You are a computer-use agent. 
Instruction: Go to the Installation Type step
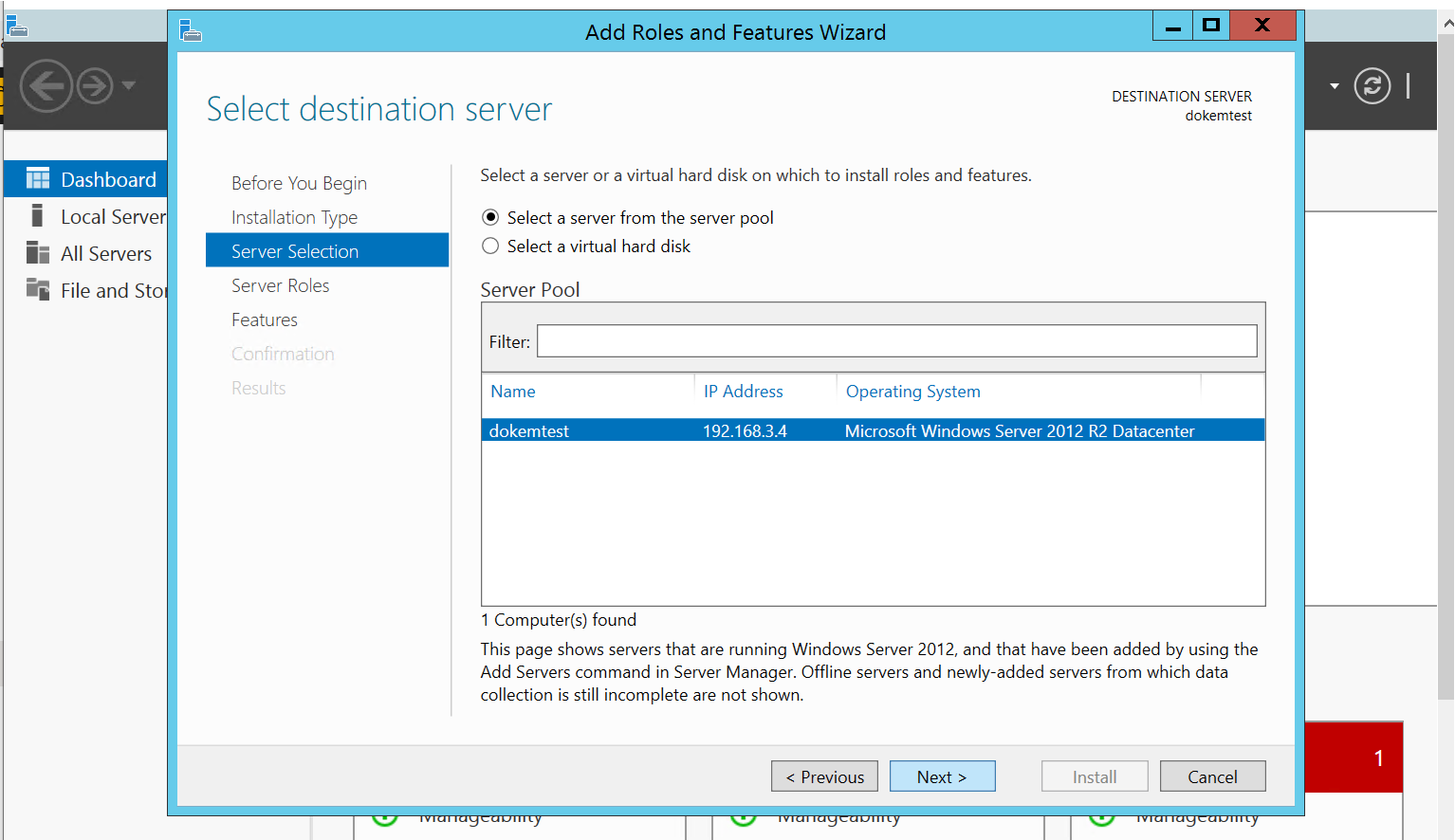294,217
